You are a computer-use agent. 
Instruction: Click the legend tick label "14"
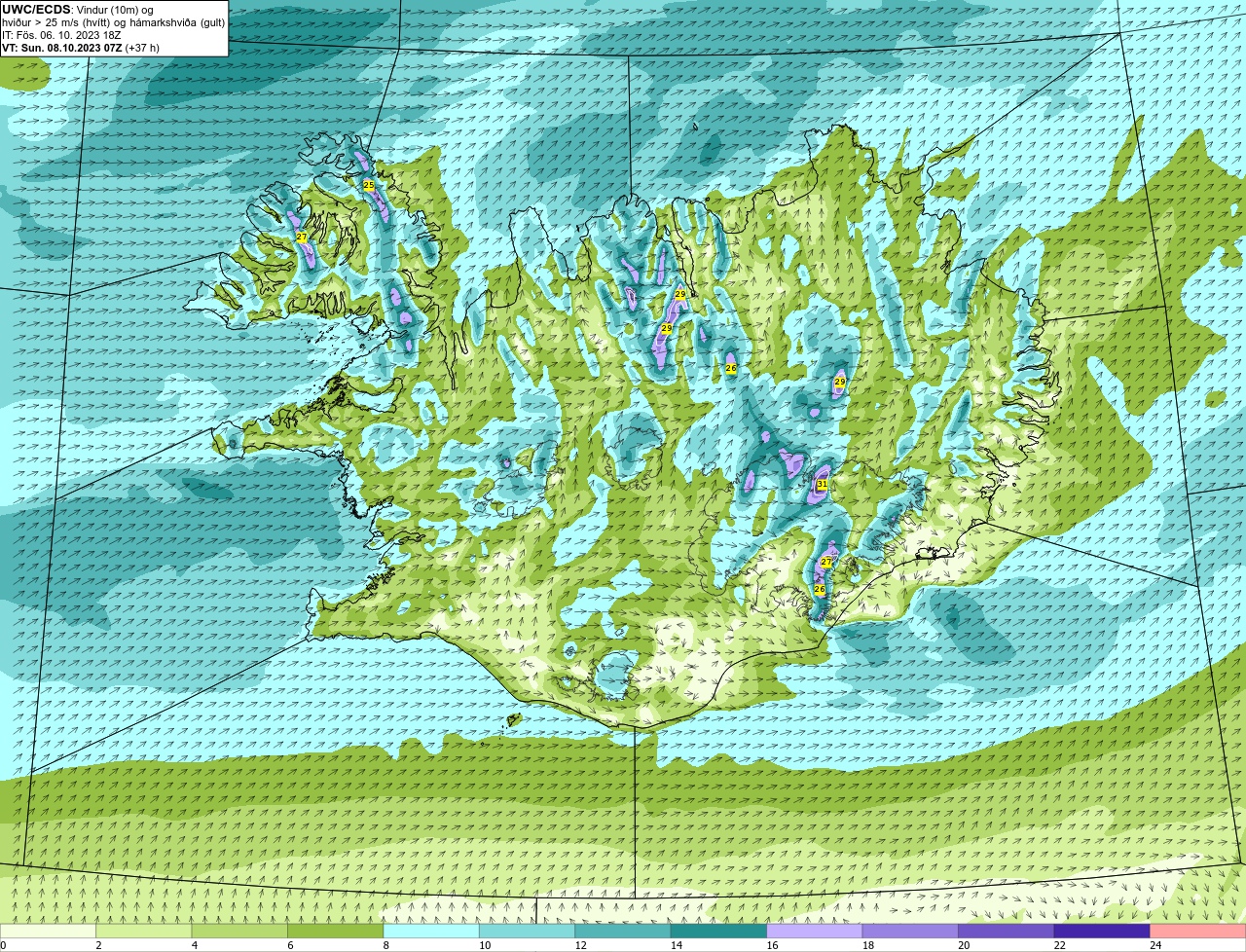677,945
